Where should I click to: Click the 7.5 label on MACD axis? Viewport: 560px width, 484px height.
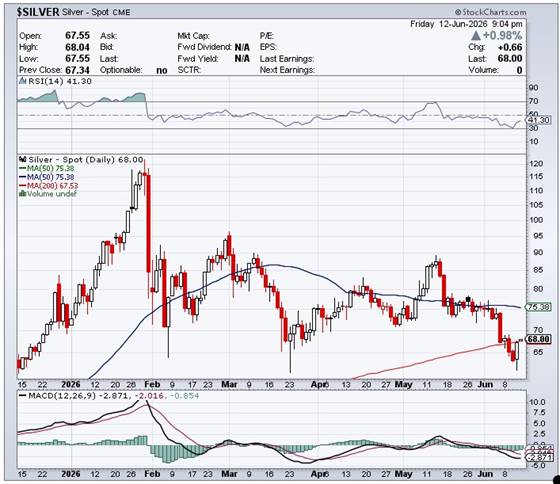pos(539,413)
